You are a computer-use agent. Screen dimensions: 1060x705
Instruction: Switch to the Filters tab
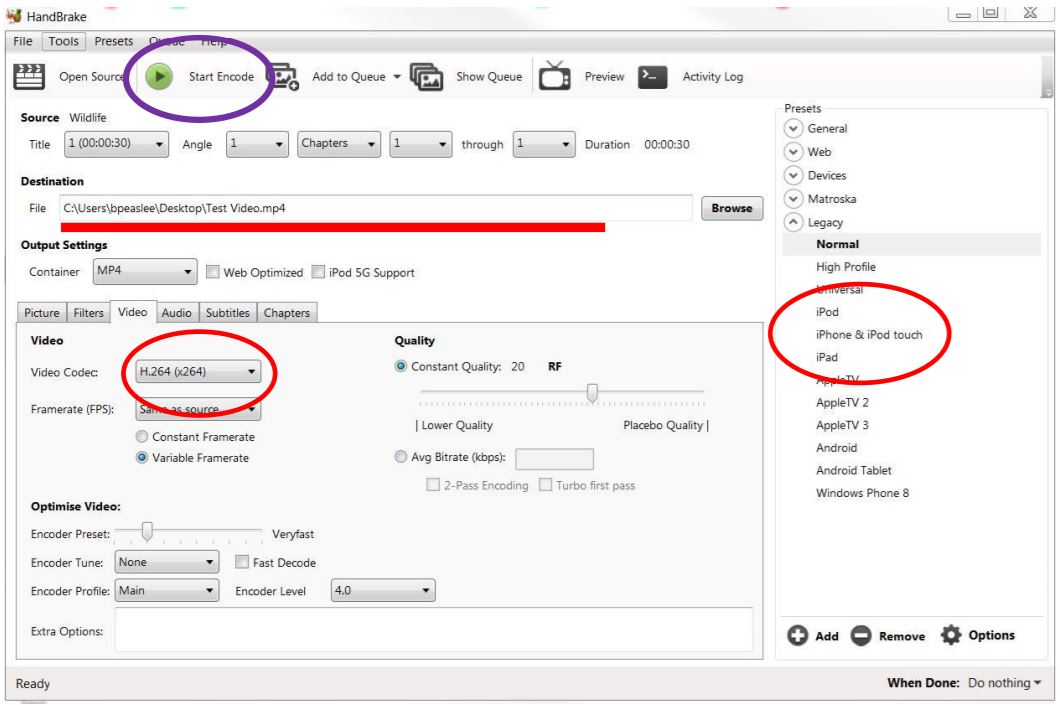coord(89,312)
